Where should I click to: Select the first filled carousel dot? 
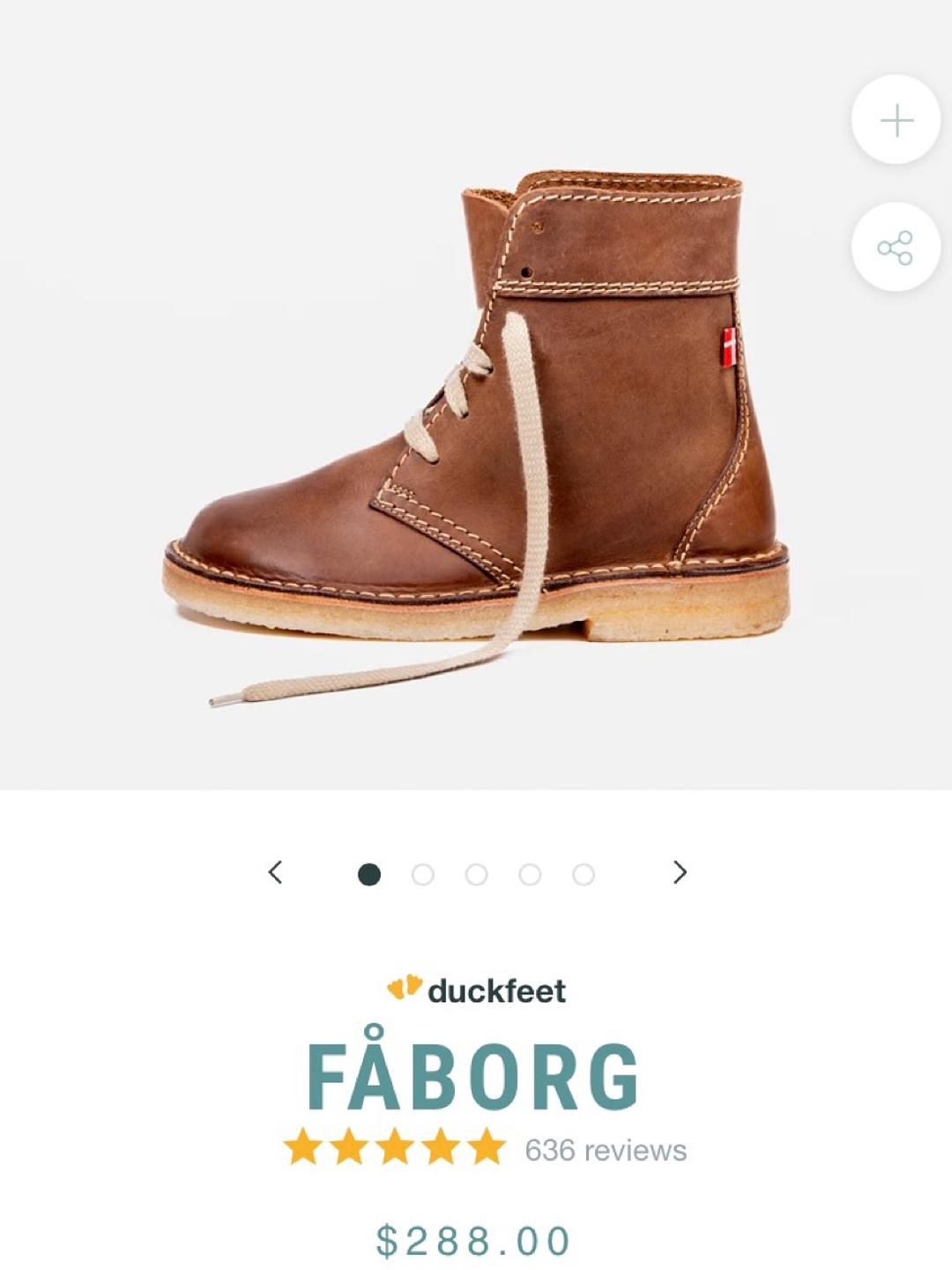click(369, 874)
